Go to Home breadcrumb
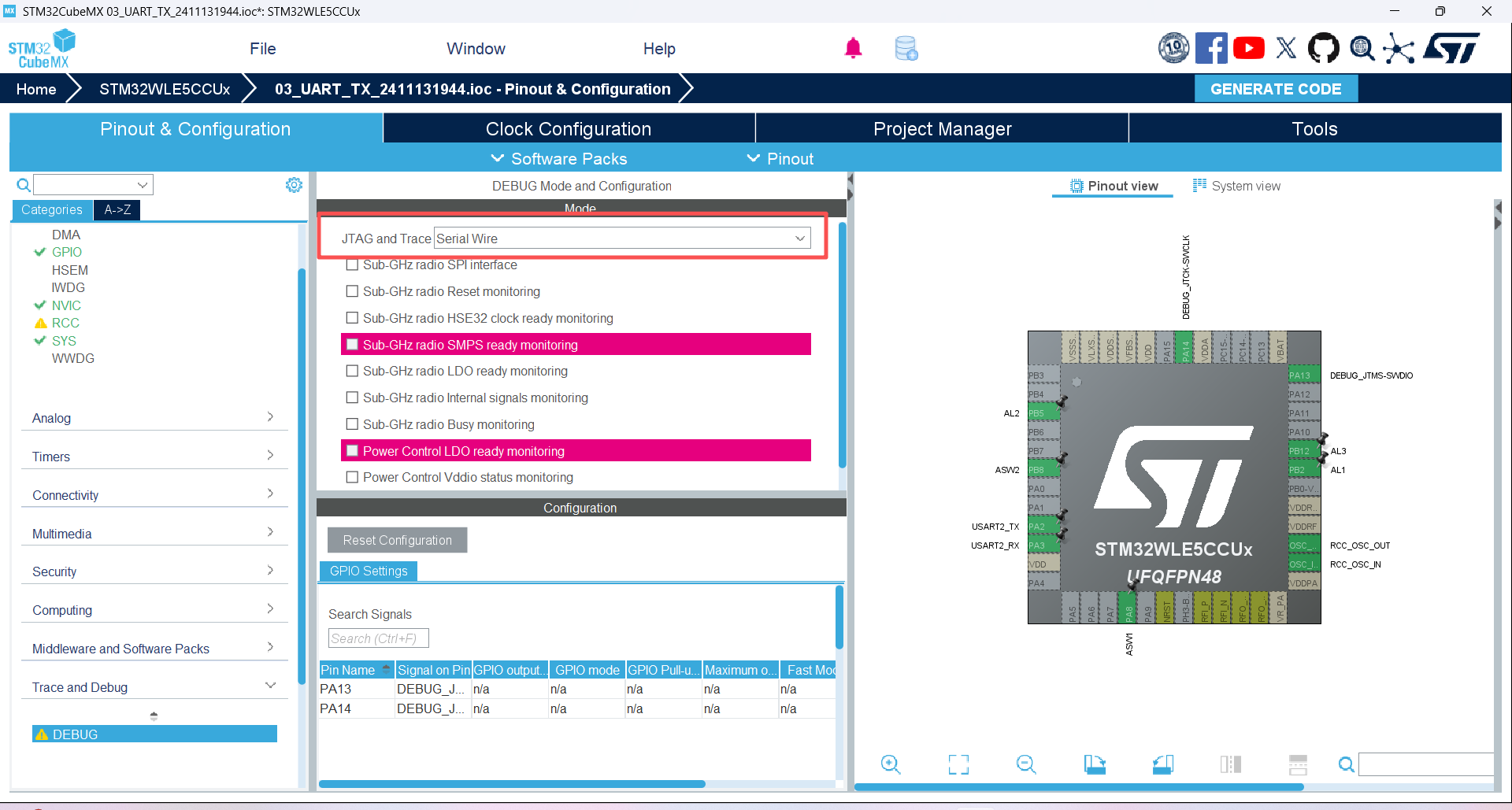 (x=36, y=89)
